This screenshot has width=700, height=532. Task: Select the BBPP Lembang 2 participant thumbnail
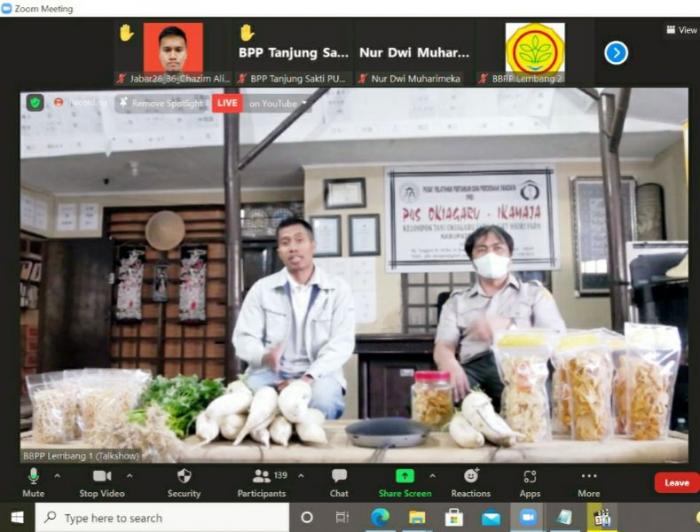pos(534,53)
